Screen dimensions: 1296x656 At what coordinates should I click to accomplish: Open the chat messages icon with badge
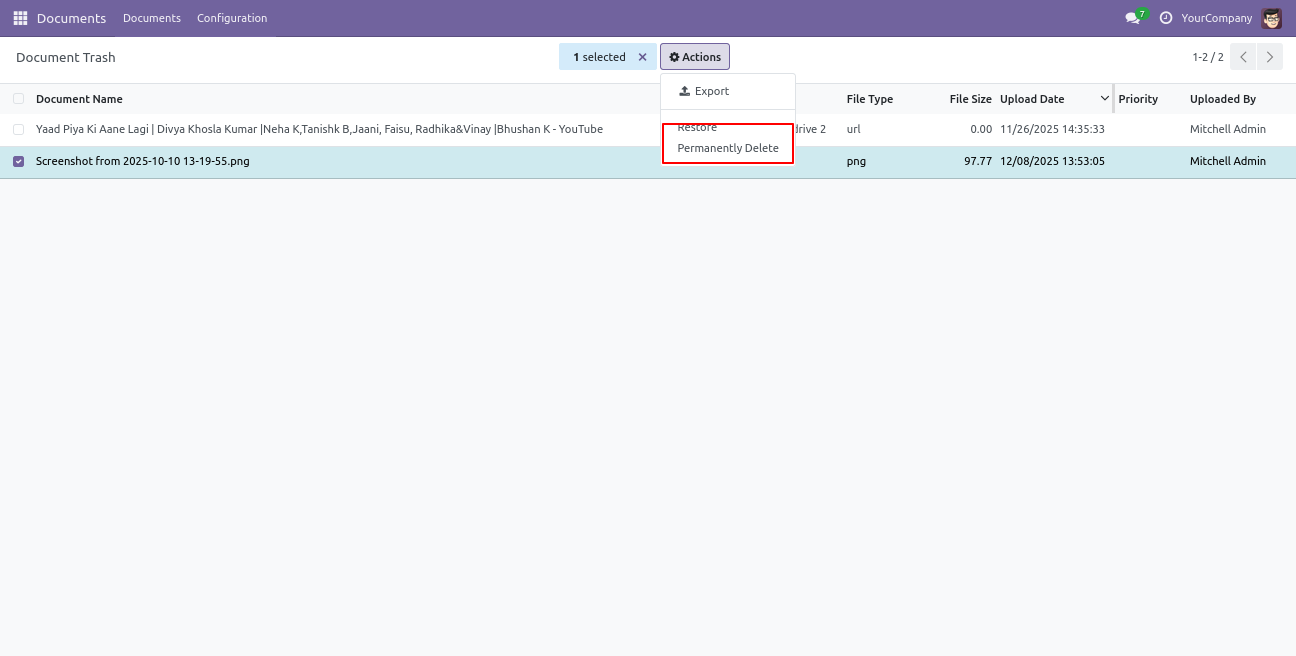1132,18
